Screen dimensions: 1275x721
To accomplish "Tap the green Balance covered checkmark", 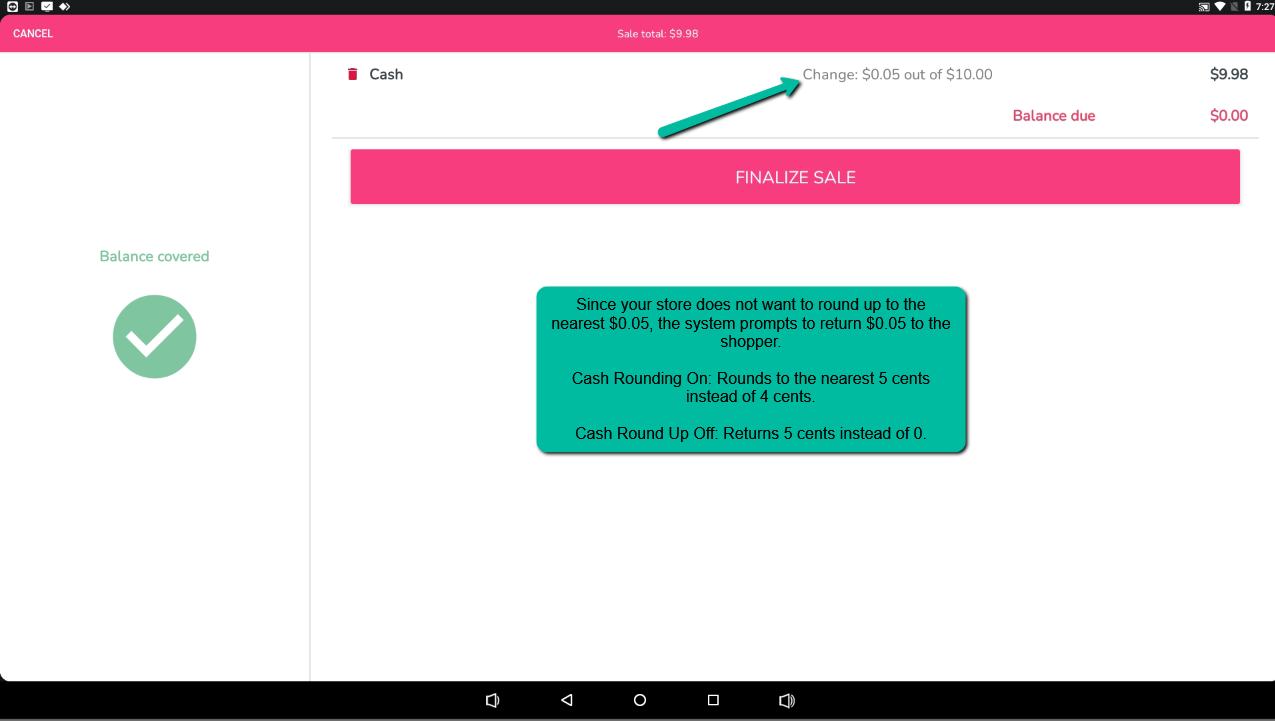I will [154, 336].
